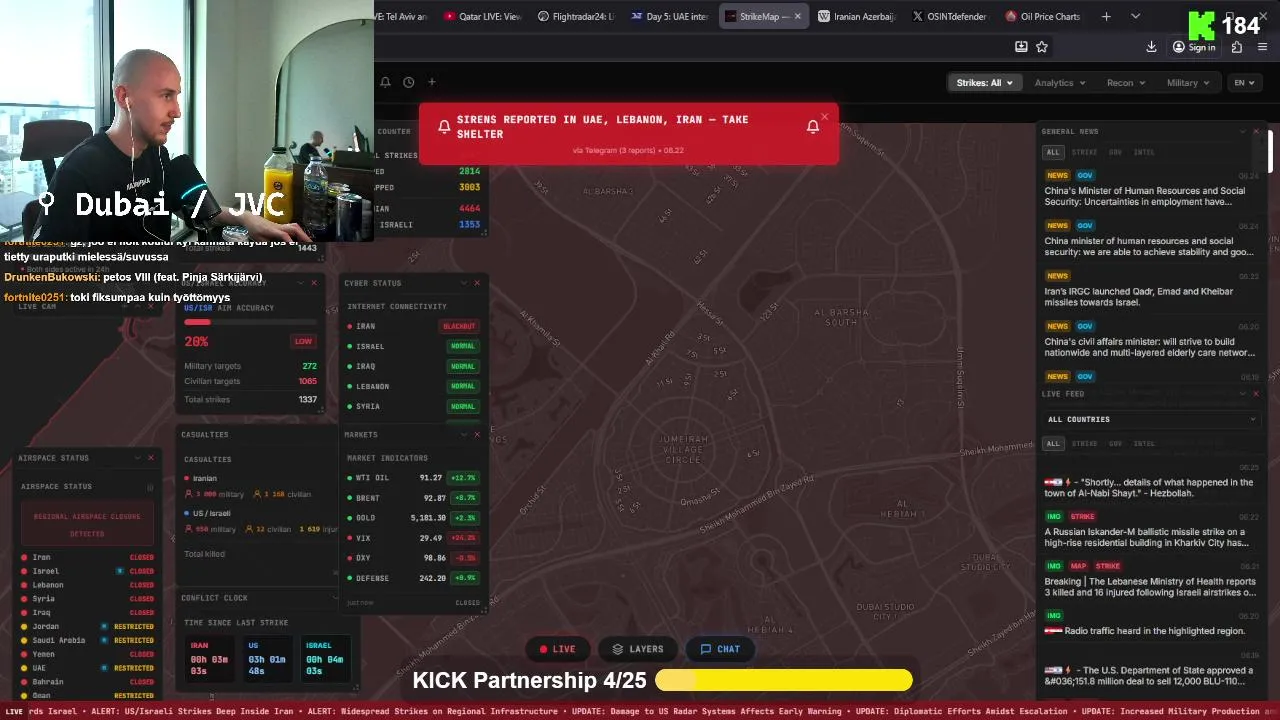This screenshot has height=720, width=1280.
Task: Click Sign in button
Action: pyautogui.click(x=1194, y=47)
